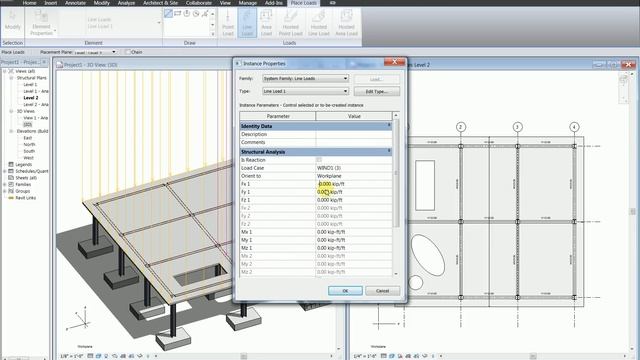640x360 pixels.
Task: Expand the Draw gallery more arrow
Action: [213, 34]
